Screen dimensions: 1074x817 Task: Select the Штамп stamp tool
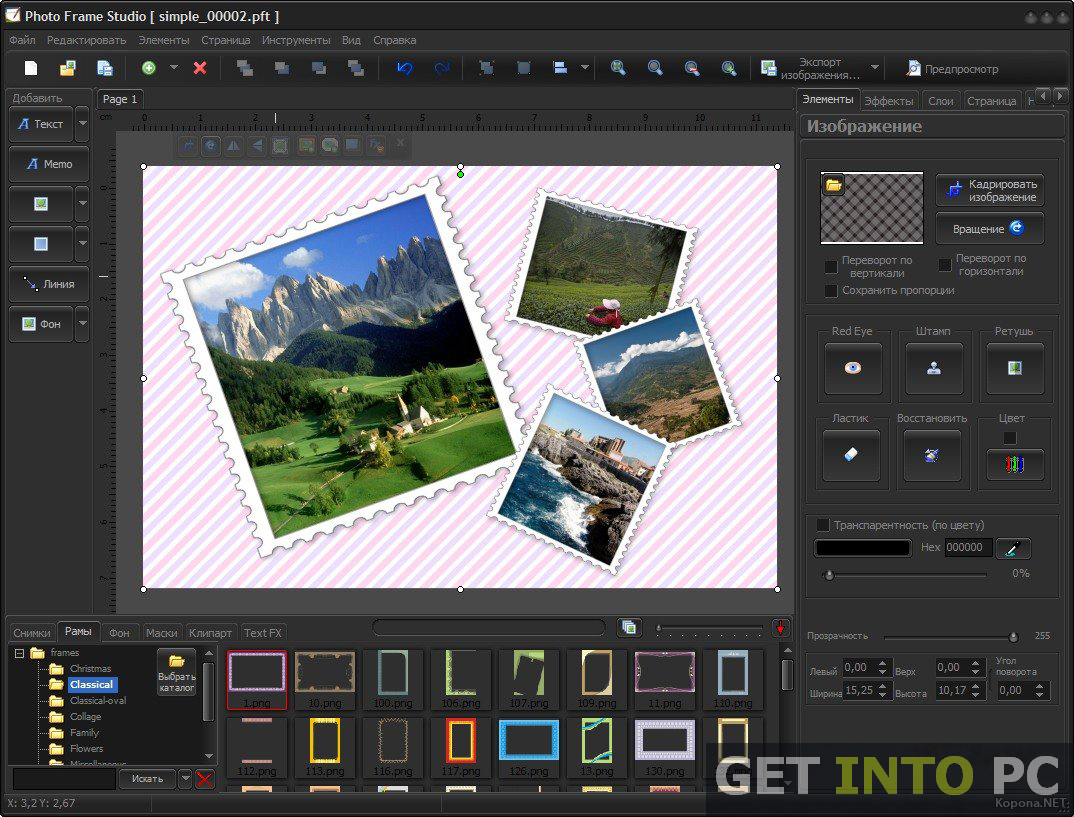(934, 368)
